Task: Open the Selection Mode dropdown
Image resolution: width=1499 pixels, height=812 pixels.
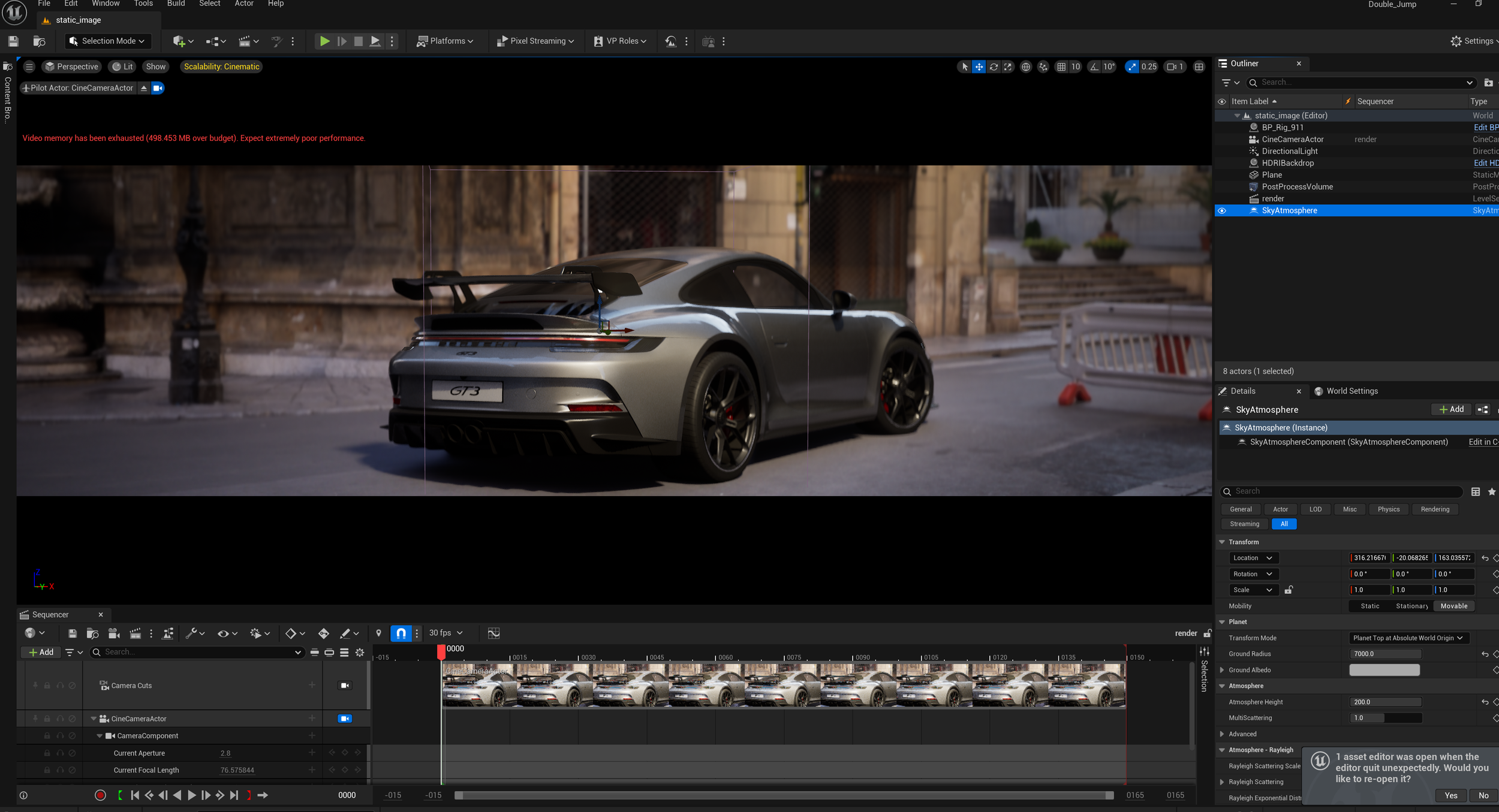Action: click(108, 41)
